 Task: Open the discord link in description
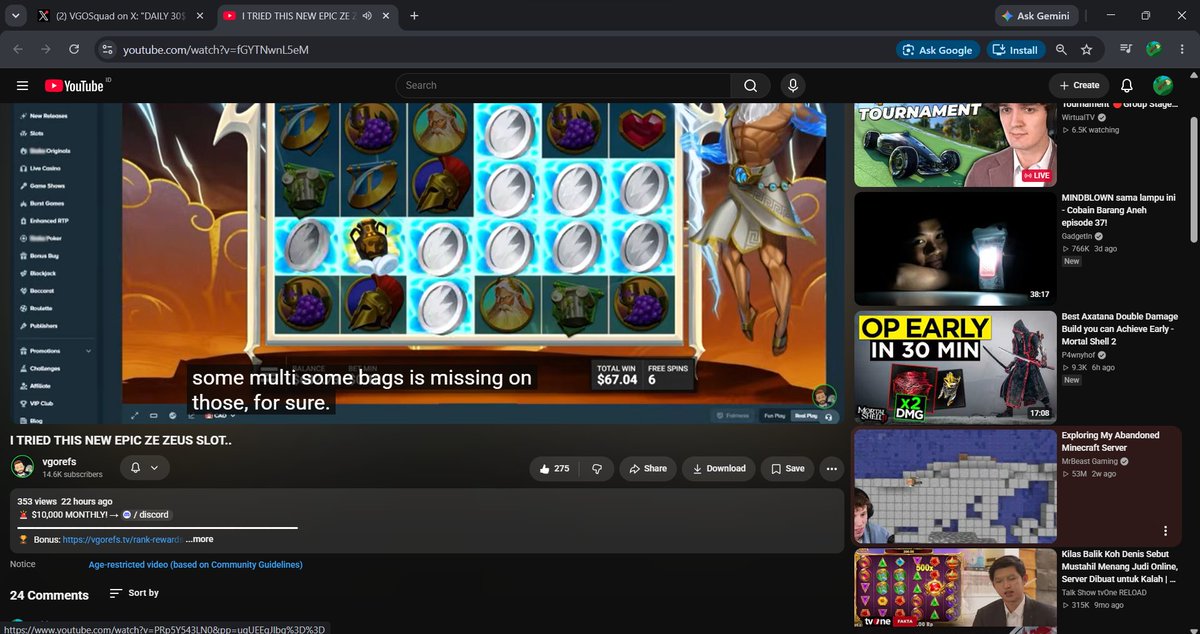click(x=145, y=514)
